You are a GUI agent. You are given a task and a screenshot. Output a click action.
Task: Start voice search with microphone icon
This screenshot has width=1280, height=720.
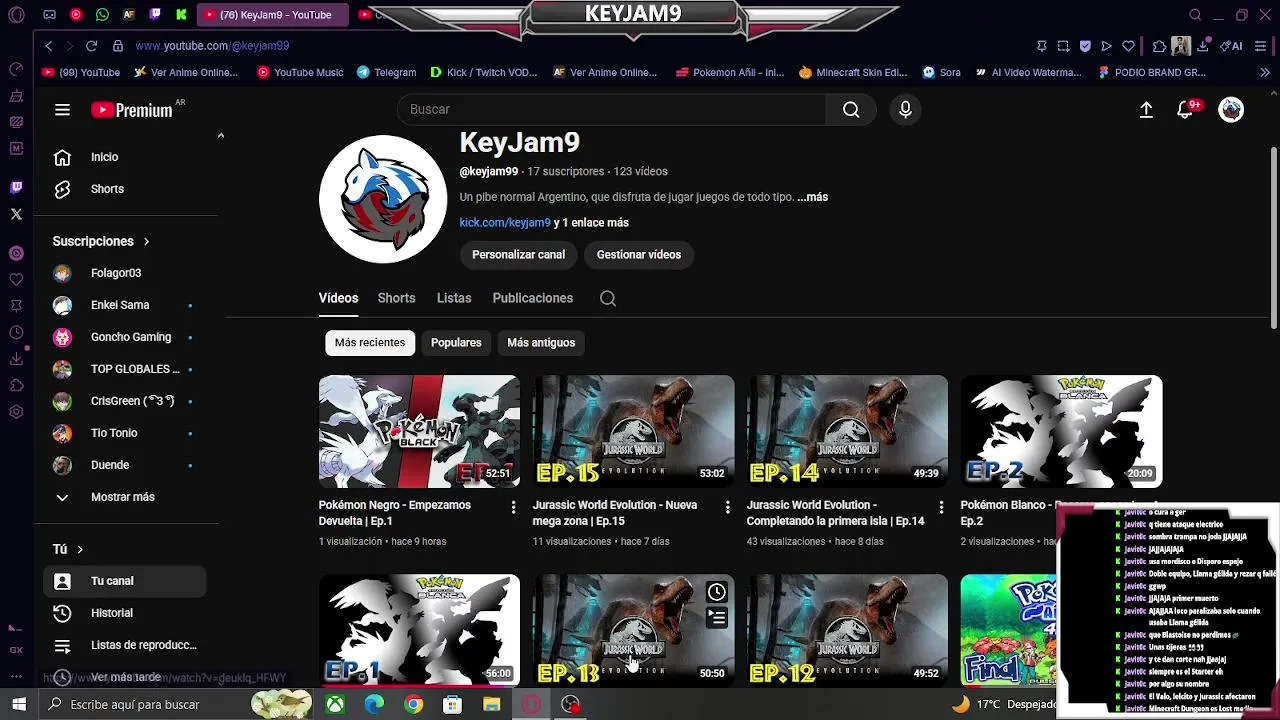click(905, 110)
